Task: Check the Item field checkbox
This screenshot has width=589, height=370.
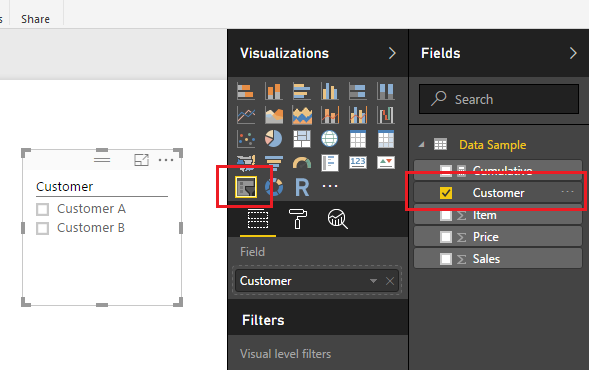Action: (446, 215)
